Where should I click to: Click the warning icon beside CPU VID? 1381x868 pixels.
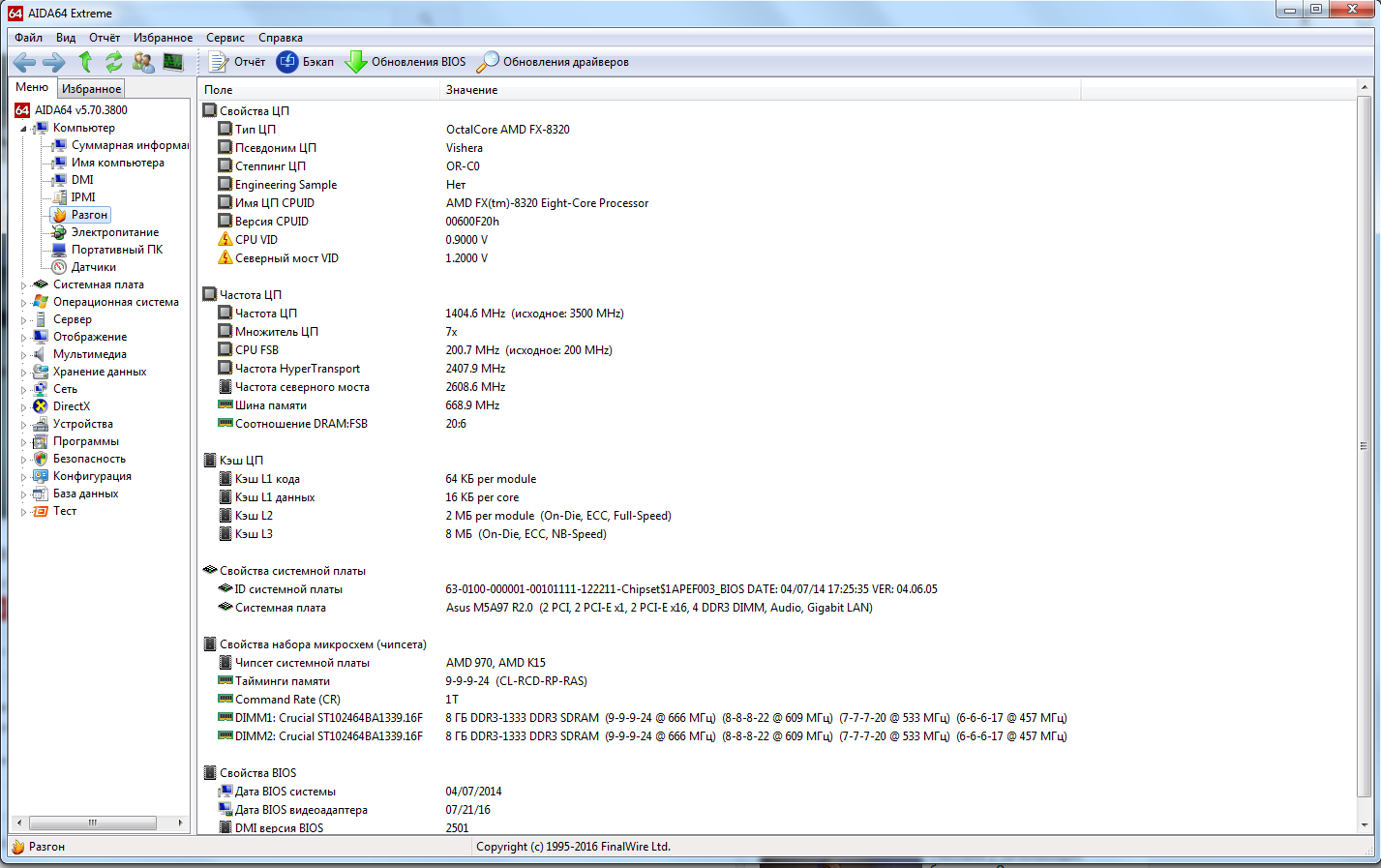[x=225, y=239]
